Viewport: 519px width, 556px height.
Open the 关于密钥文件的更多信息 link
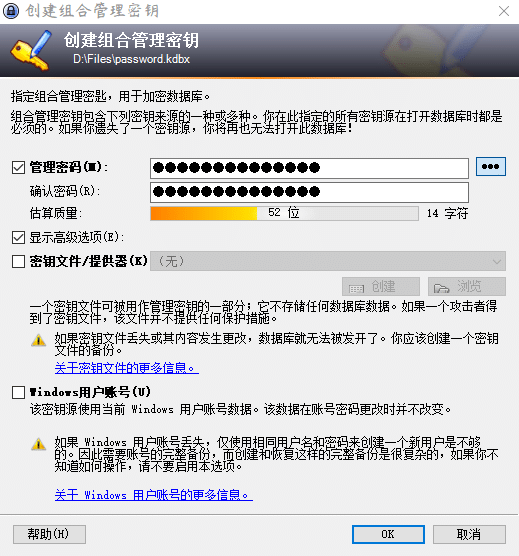click(x=127, y=368)
